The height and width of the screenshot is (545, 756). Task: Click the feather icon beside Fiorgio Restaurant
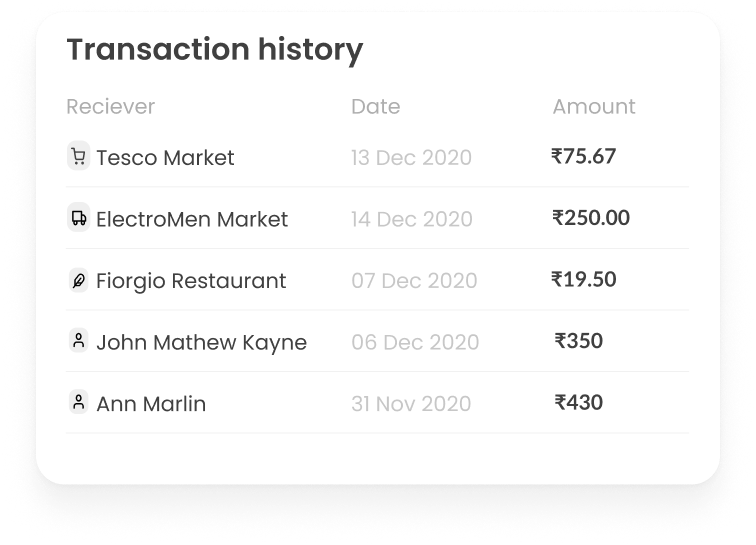tap(78, 281)
